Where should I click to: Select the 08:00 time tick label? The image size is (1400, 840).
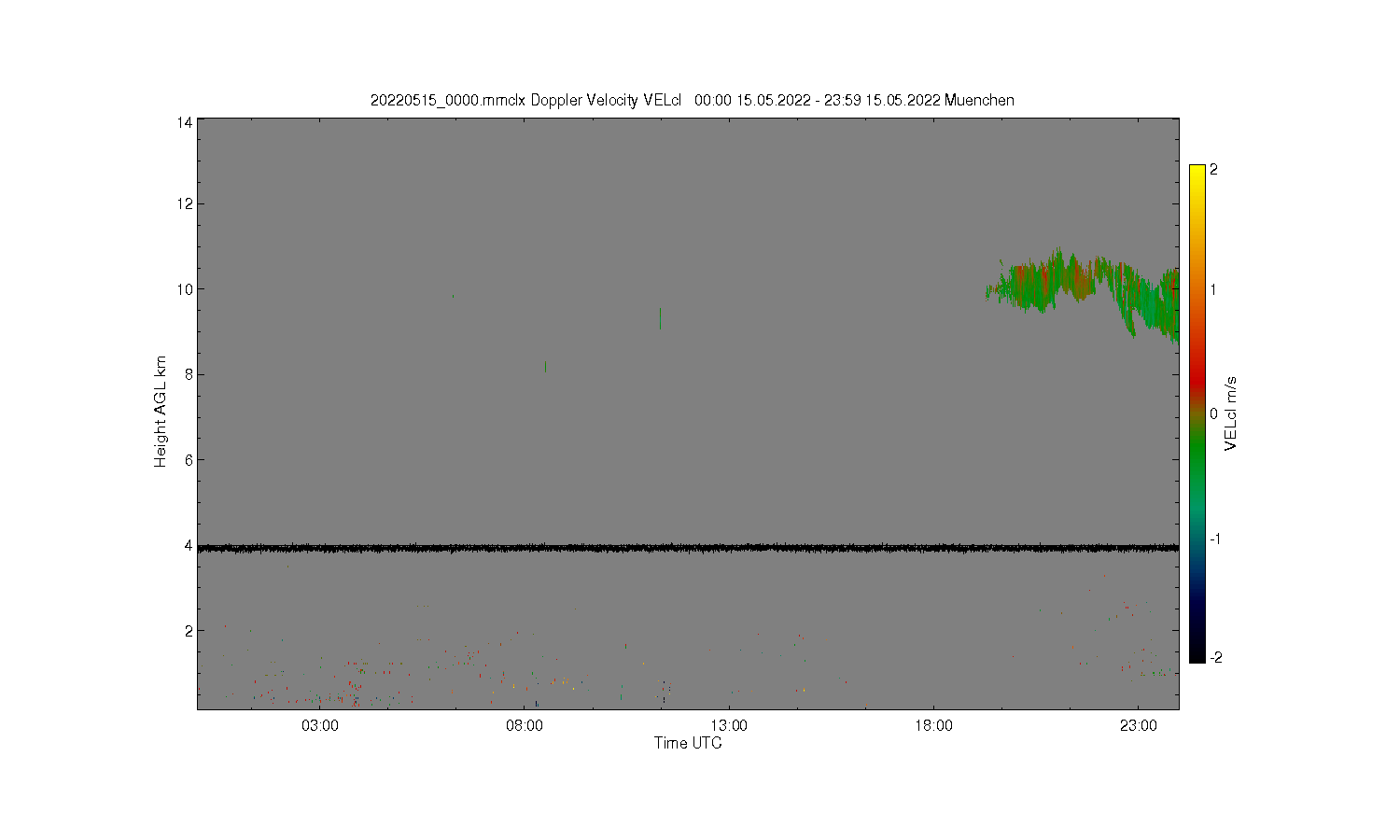pos(525,726)
